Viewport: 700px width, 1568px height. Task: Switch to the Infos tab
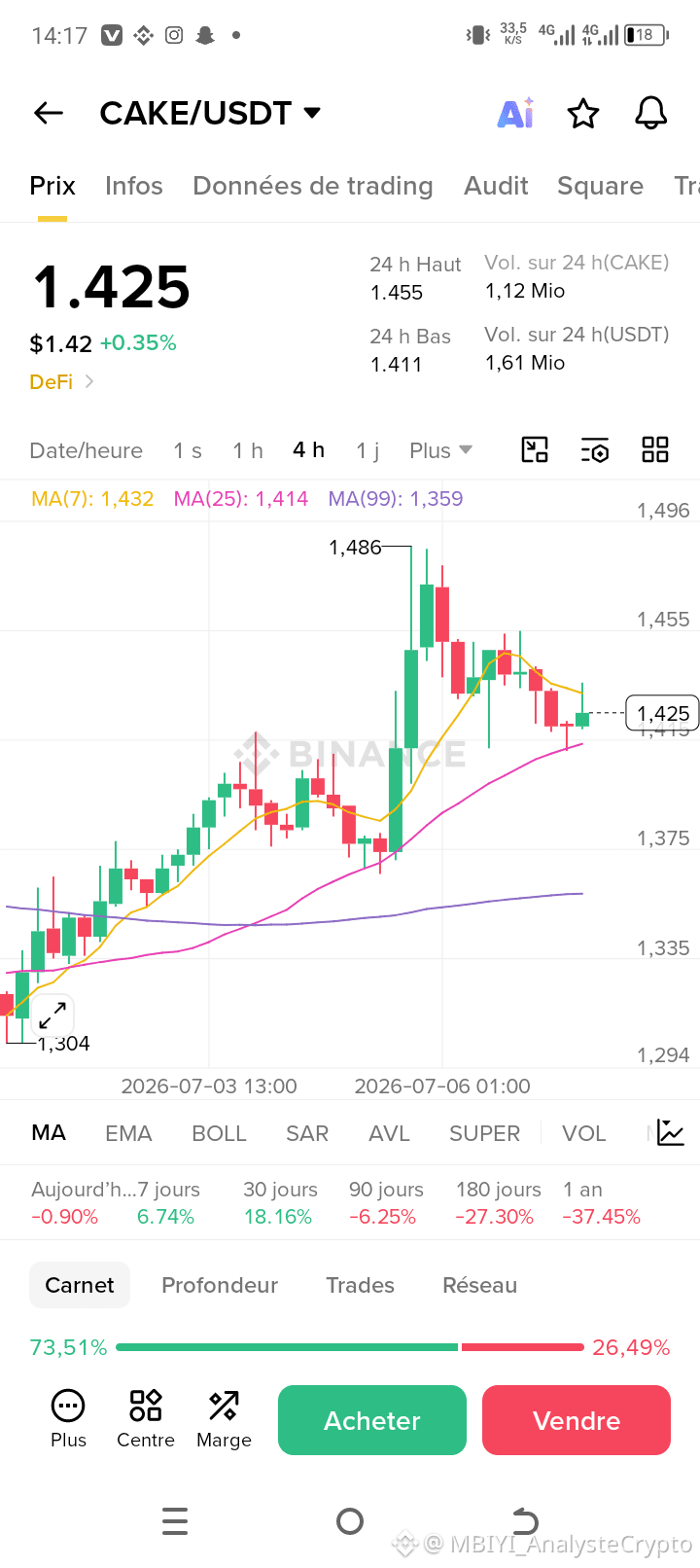(x=134, y=186)
